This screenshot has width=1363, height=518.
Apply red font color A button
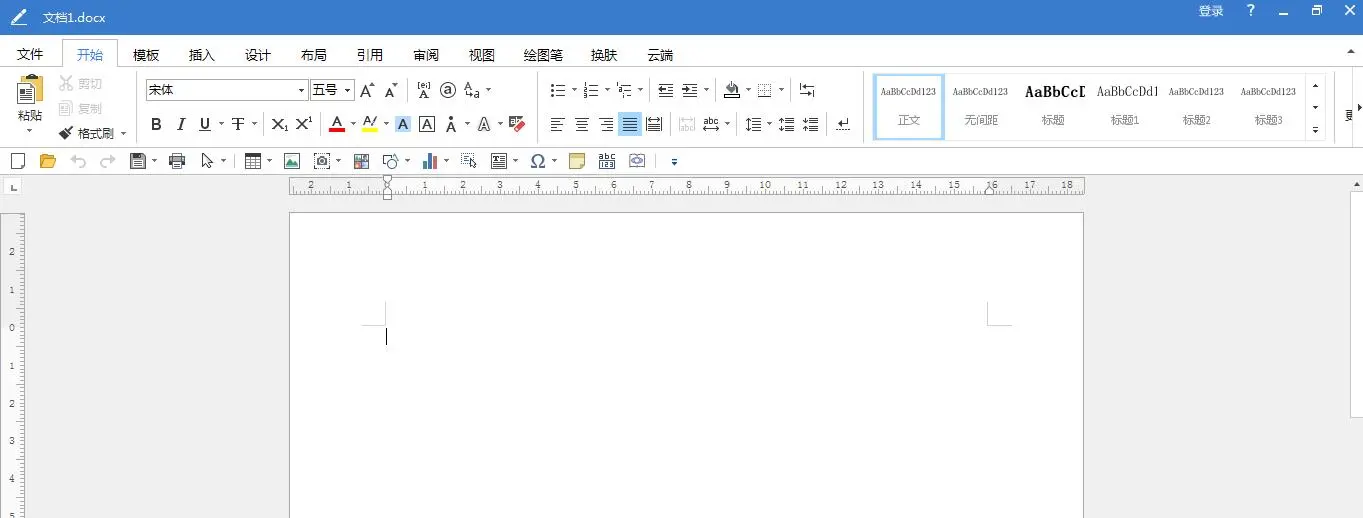tap(337, 124)
